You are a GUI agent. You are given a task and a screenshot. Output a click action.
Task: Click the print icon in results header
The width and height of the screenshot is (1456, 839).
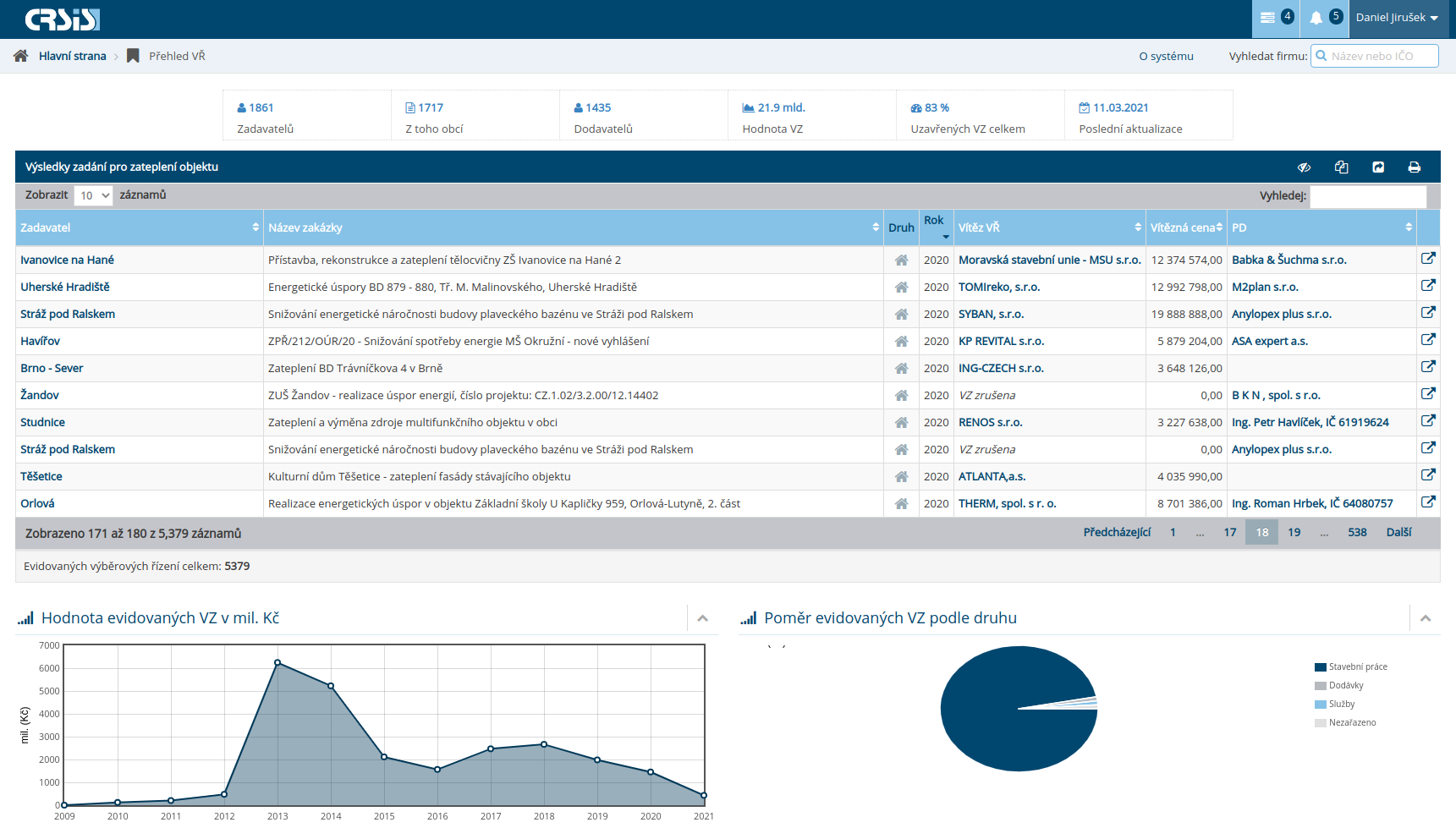pyautogui.click(x=1414, y=167)
